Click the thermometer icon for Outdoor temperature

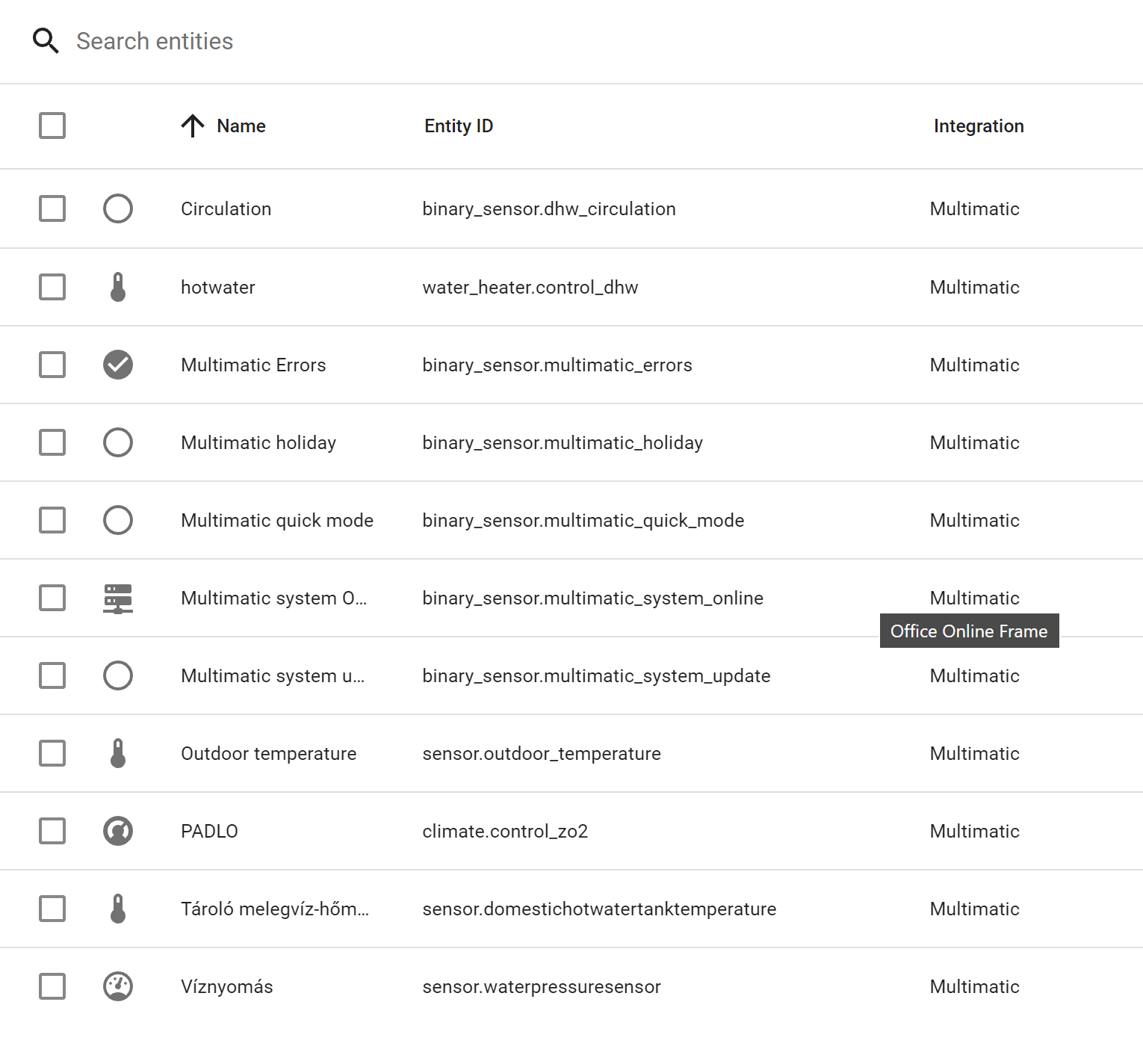[x=118, y=753]
